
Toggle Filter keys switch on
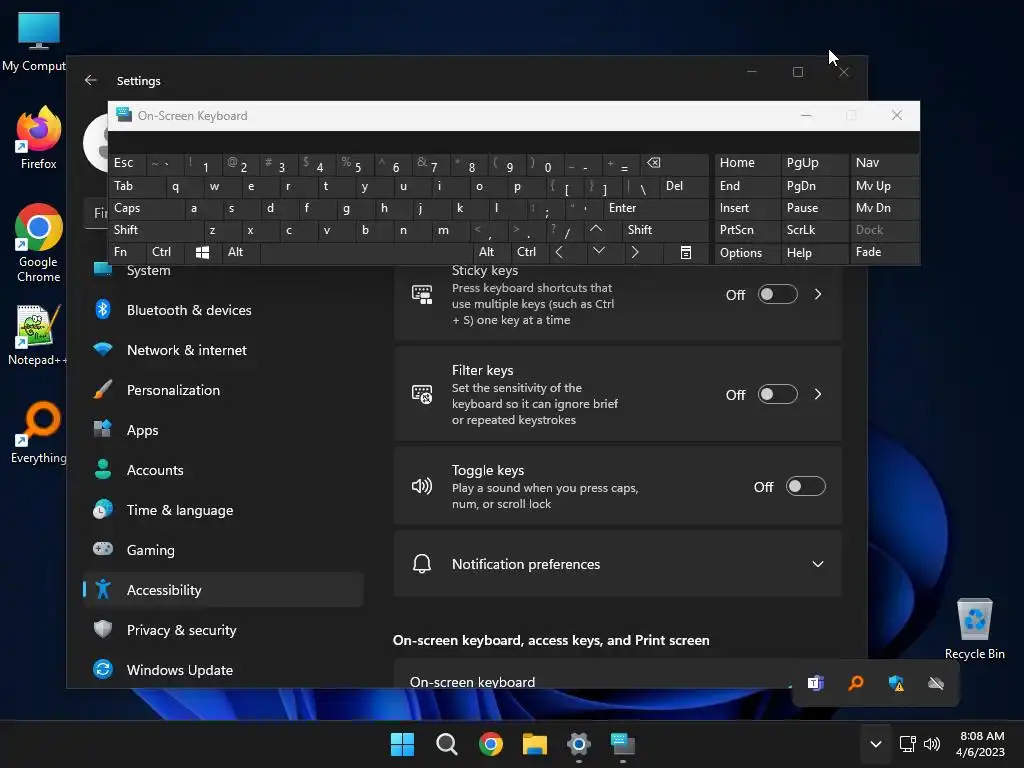coord(777,394)
